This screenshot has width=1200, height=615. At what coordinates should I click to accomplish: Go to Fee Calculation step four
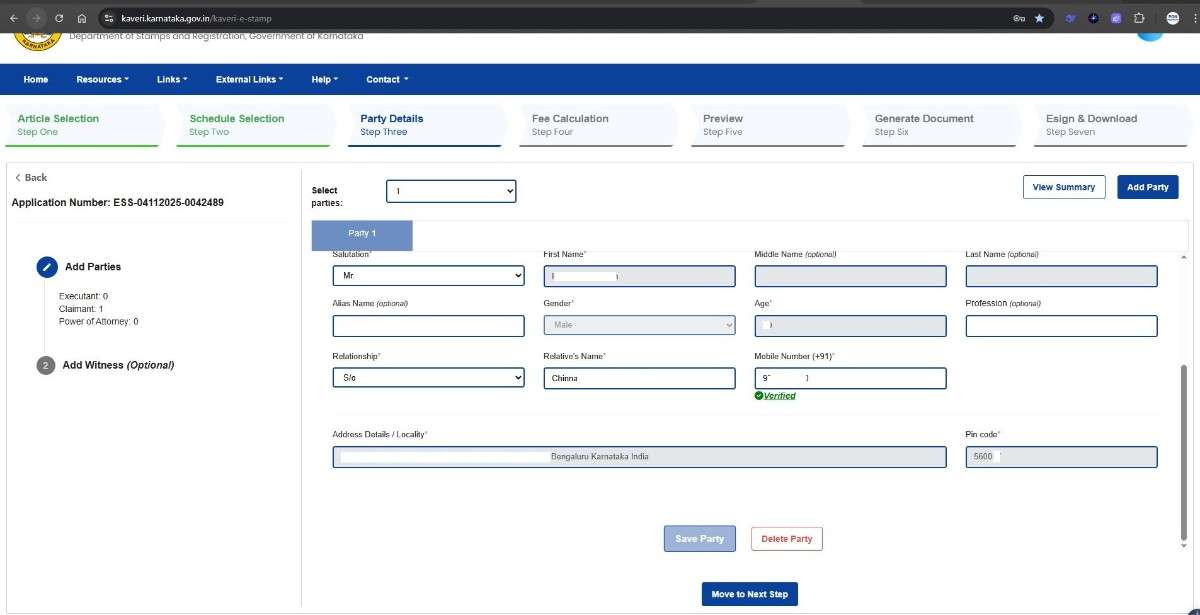tap(570, 125)
